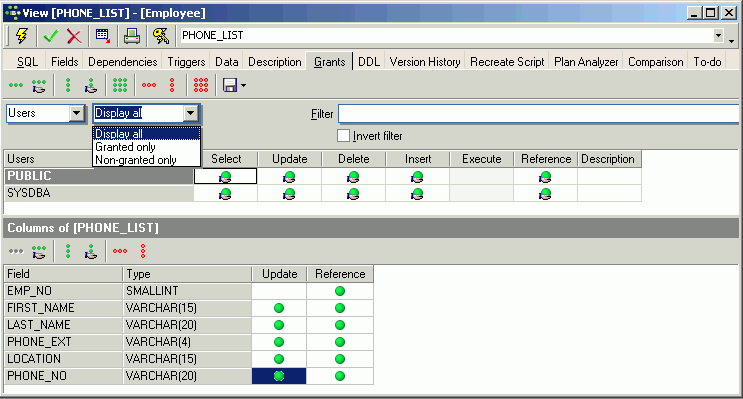This screenshot has height=399, width=743.
Task: Select the SYSDBA user row
Action: (99, 193)
